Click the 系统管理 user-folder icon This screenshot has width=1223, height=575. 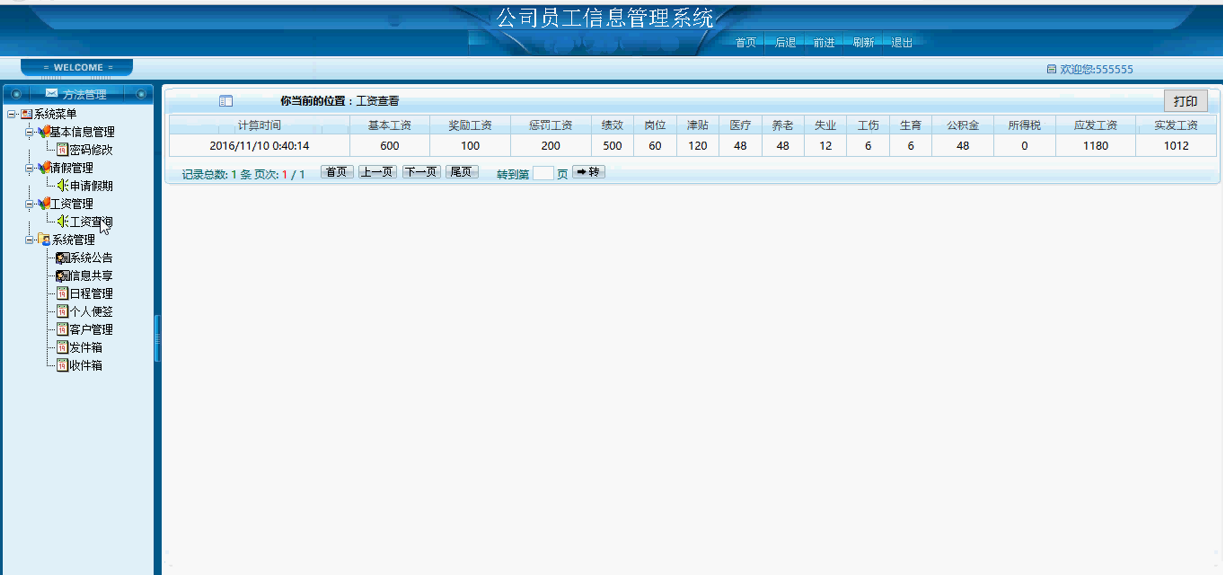click(x=44, y=240)
